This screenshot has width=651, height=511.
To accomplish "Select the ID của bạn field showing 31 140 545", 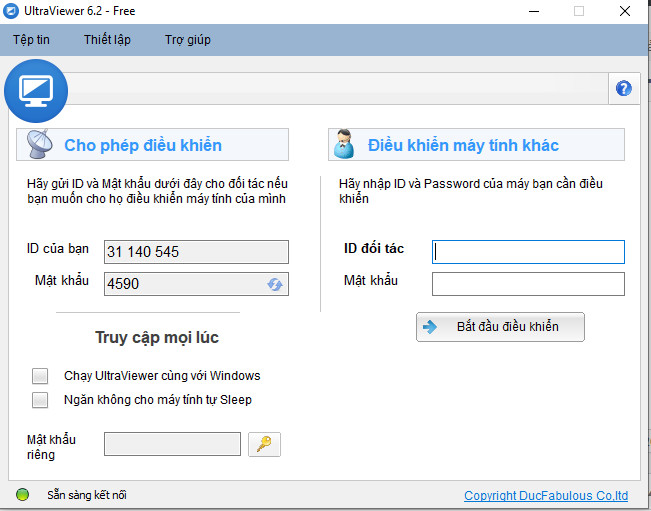I will point(196,252).
